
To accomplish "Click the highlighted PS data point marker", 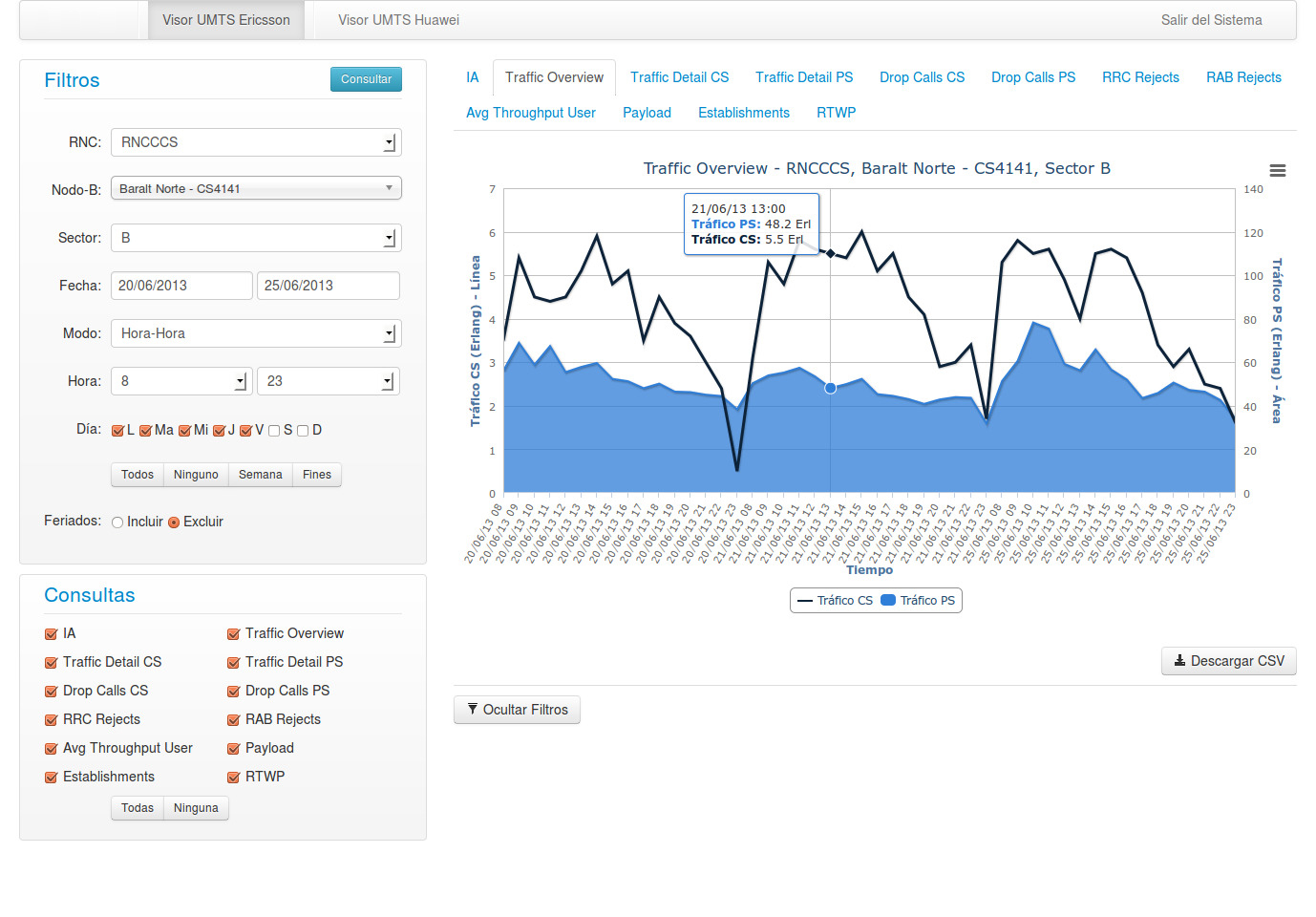I will 830,388.
